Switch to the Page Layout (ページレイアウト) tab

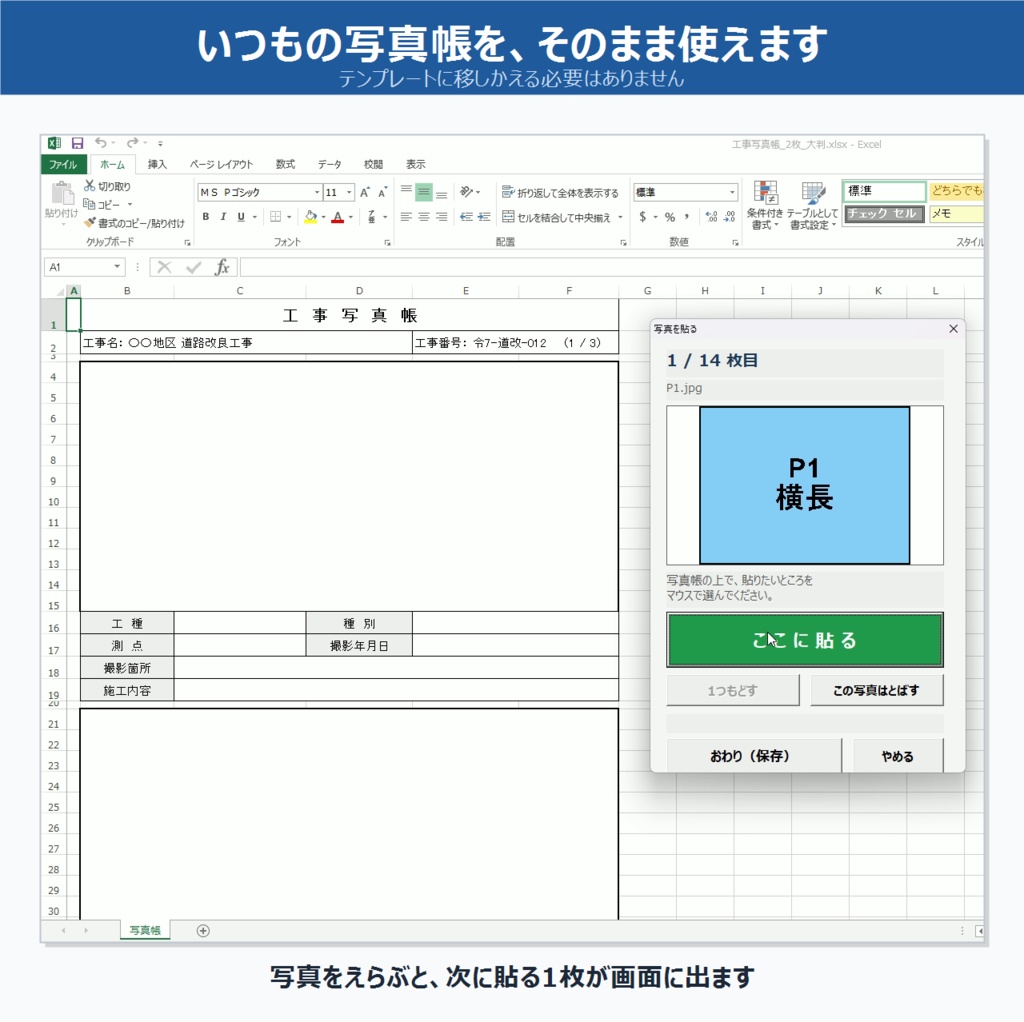pyautogui.click(x=221, y=164)
